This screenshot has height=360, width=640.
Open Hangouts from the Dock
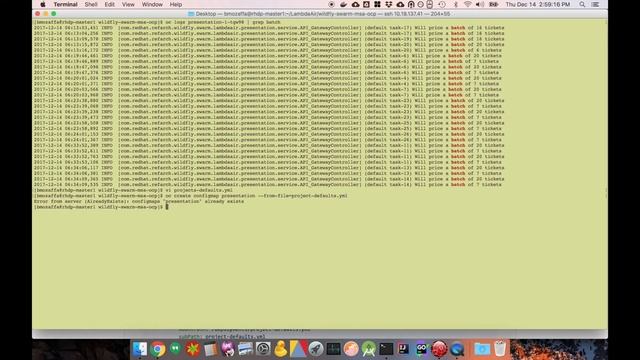click(x=176, y=349)
